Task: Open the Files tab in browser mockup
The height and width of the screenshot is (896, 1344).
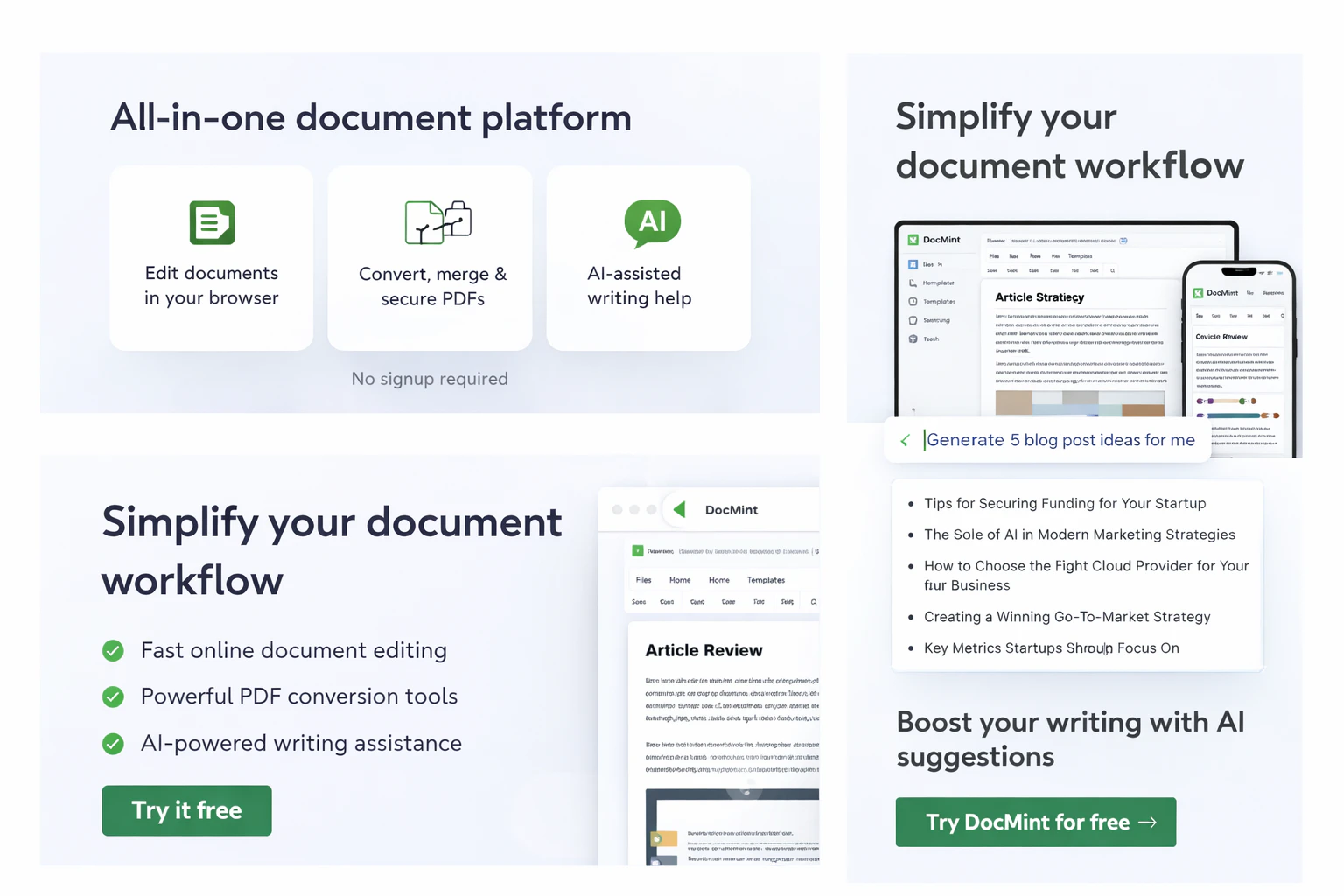Action: (643, 580)
